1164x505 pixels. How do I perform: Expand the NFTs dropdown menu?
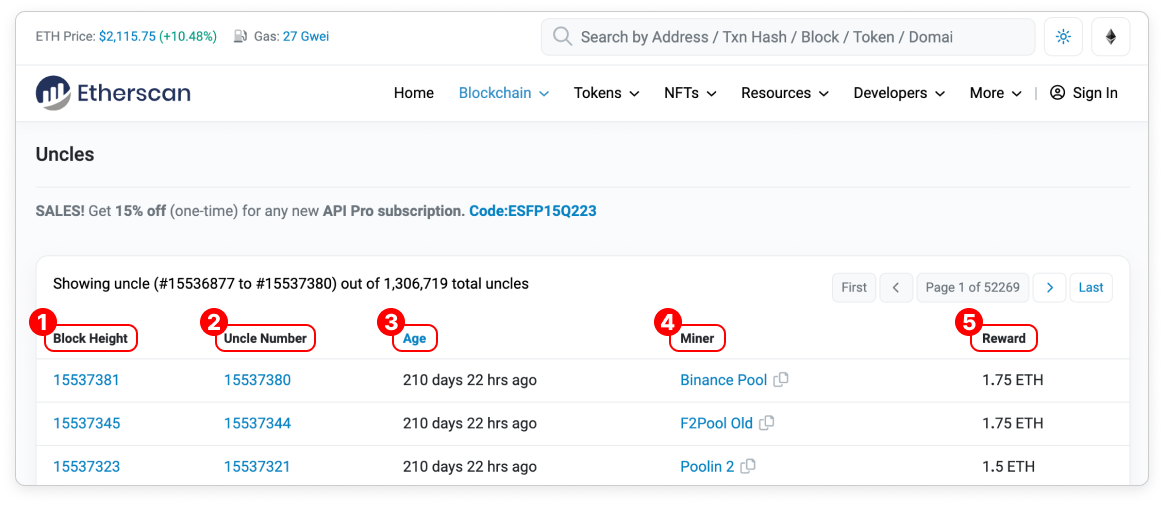(x=690, y=93)
